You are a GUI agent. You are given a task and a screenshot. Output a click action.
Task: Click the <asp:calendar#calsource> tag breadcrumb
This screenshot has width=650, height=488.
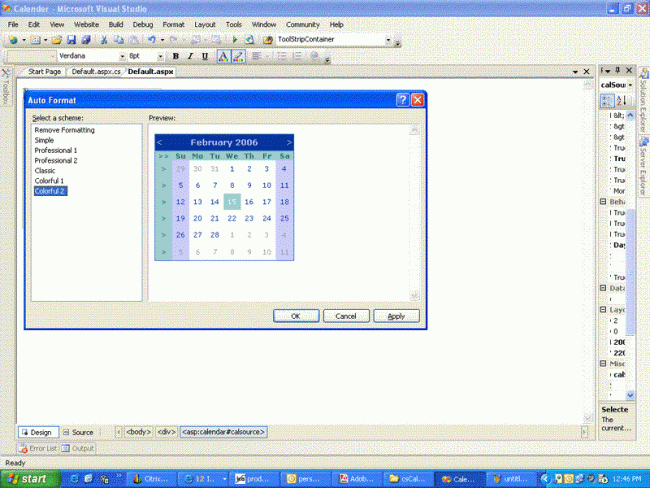[223, 432]
